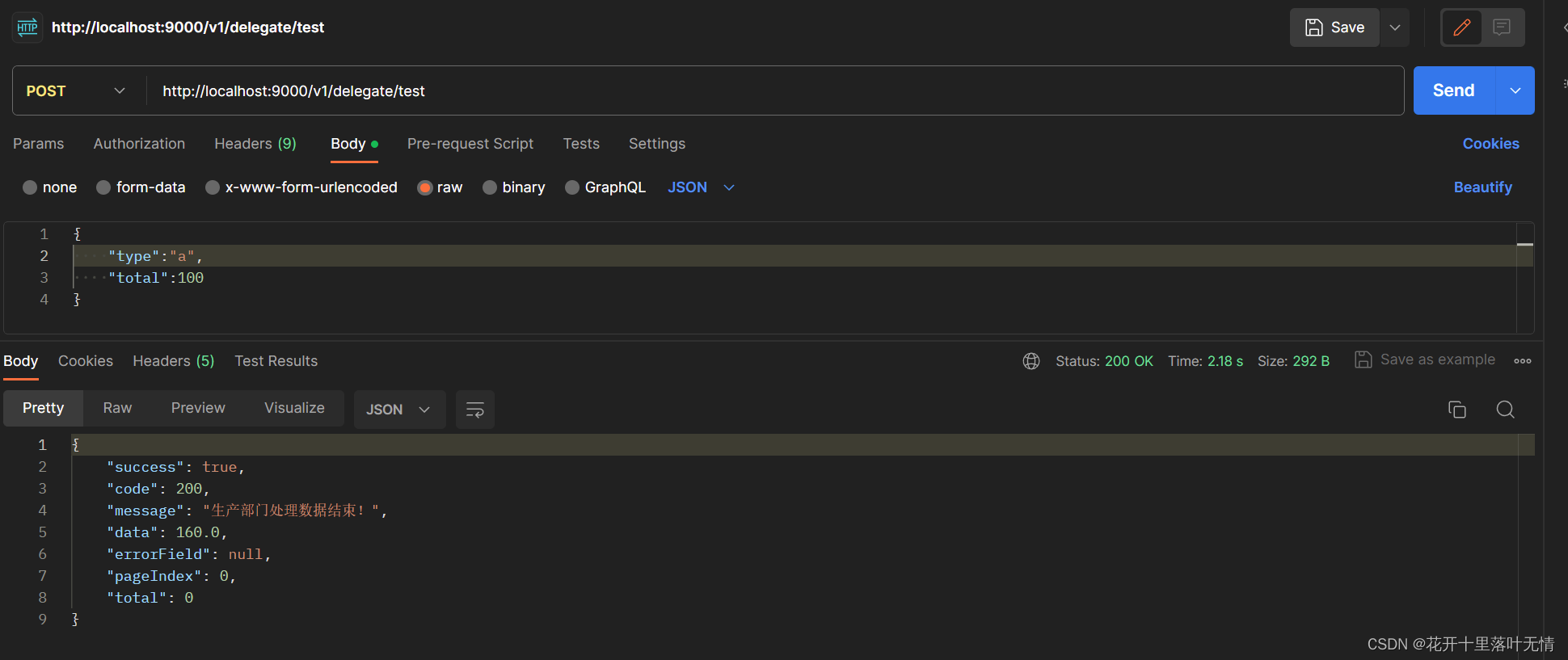Expand the Save options arrow
The height and width of the screenshot is (660, 1568).
tap(1395, 27)
